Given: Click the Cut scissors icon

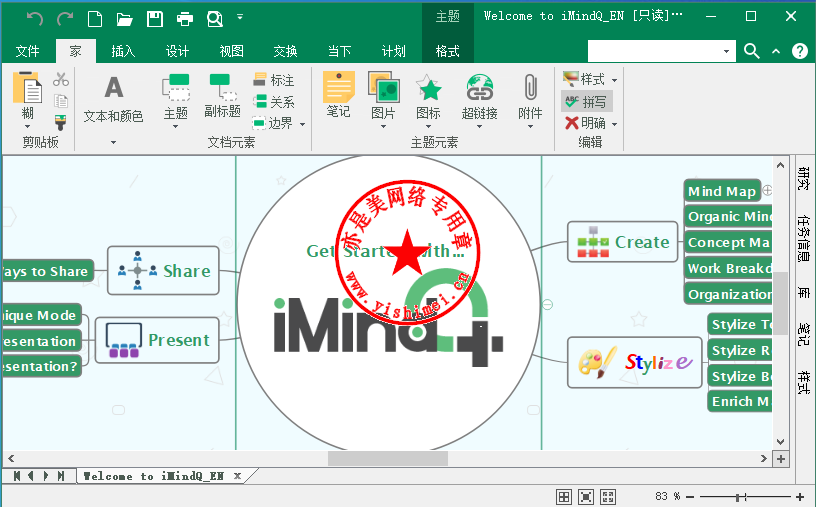Looking at the screenshot, I should tap(61, 80).
